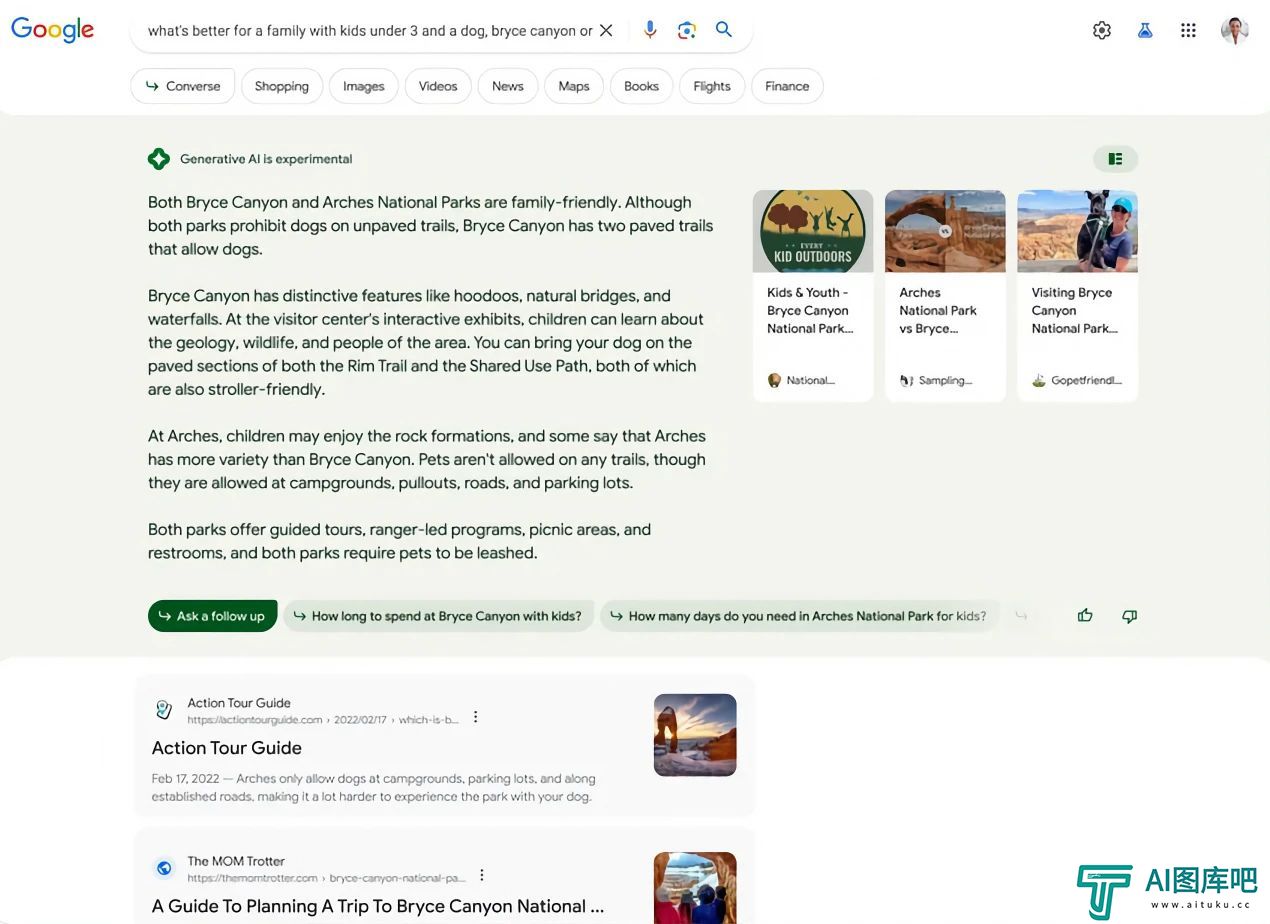The image size is (1270, 924).
Task: Start voice search with the microphone icon
Action: pos(650,30)
